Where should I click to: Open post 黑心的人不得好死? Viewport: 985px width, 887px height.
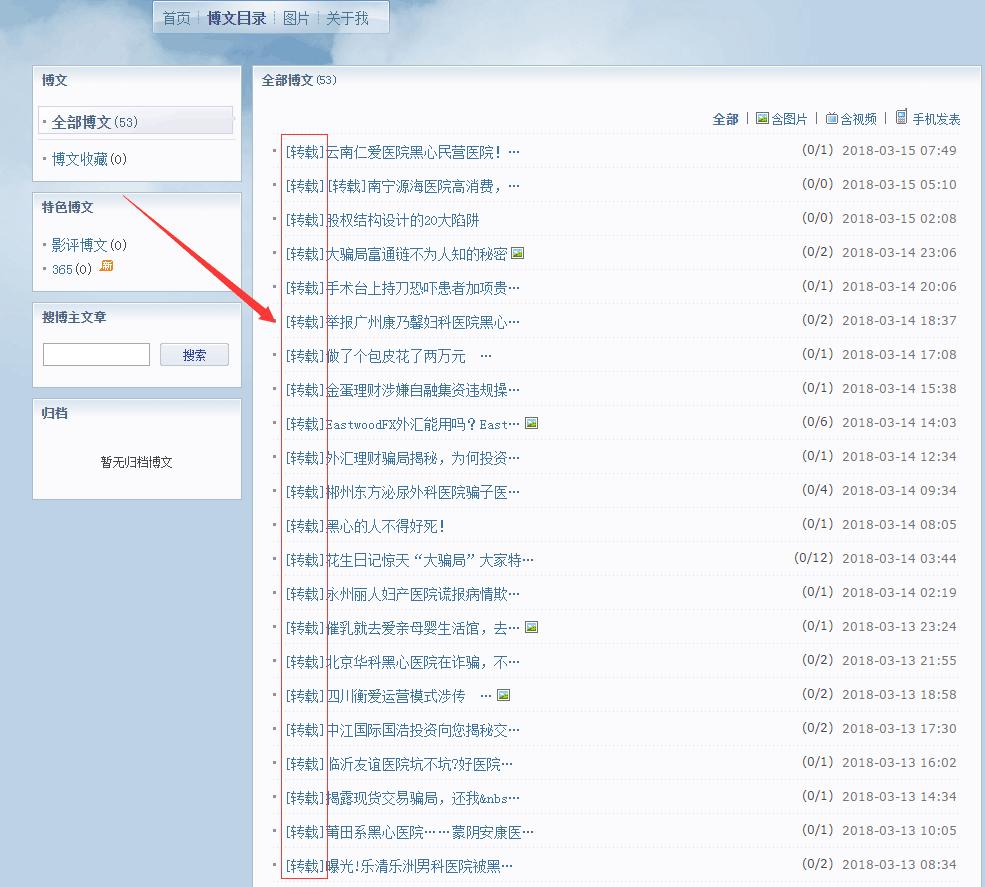(365, 526)
